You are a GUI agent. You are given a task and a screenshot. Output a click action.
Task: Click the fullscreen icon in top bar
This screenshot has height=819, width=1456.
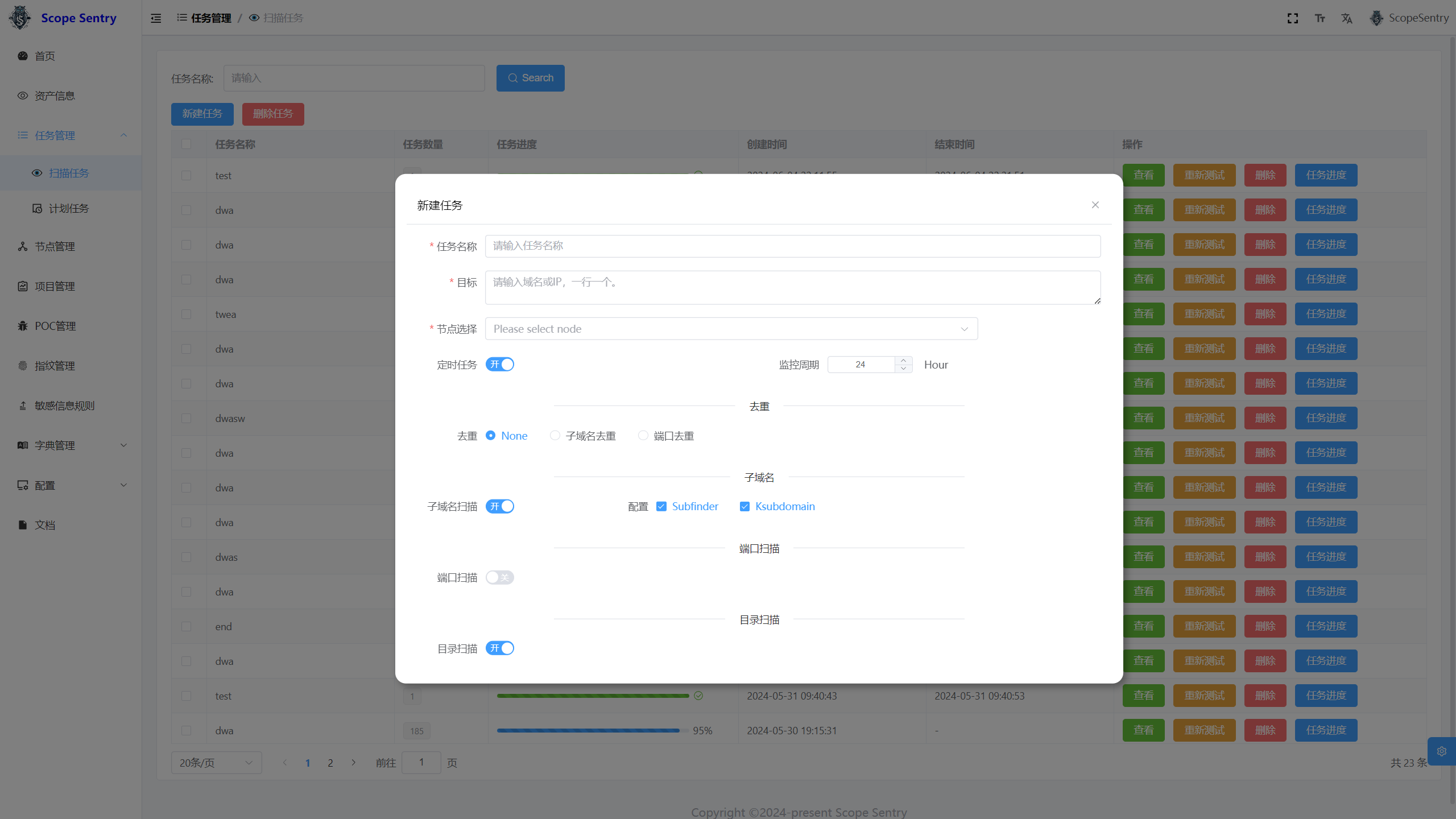coord(1293,18)
